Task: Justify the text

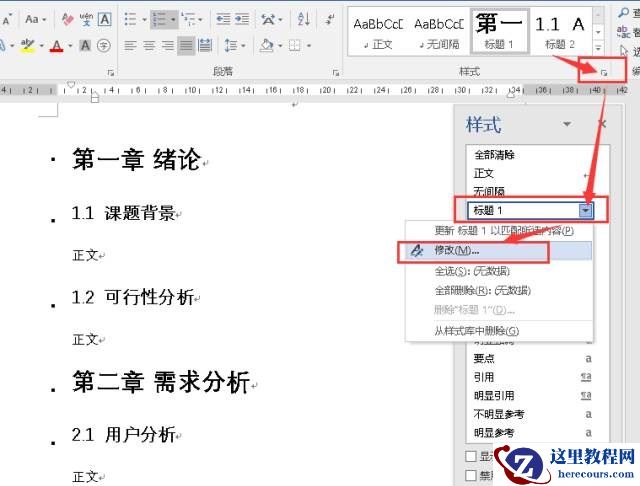Action: pyautogui.click(x=186, y=45)
